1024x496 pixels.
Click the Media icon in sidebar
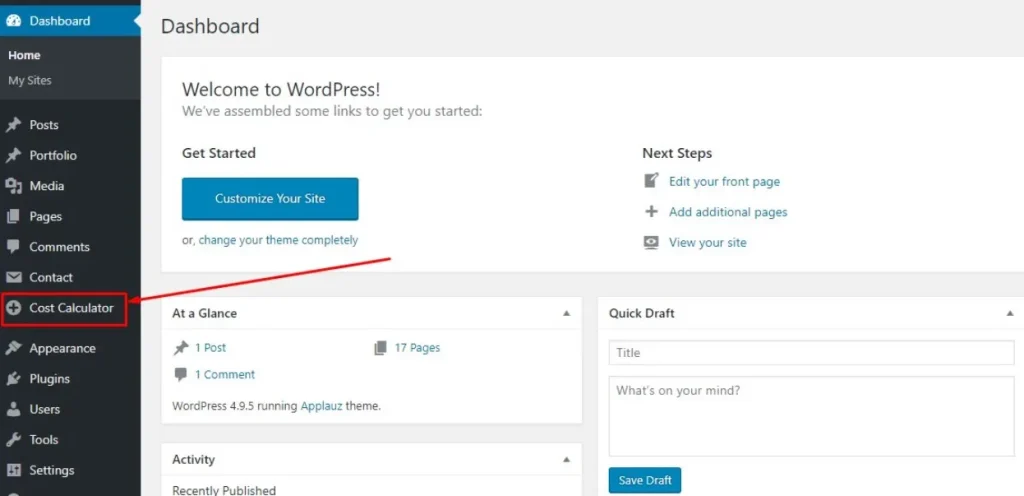tap(14, 186)
